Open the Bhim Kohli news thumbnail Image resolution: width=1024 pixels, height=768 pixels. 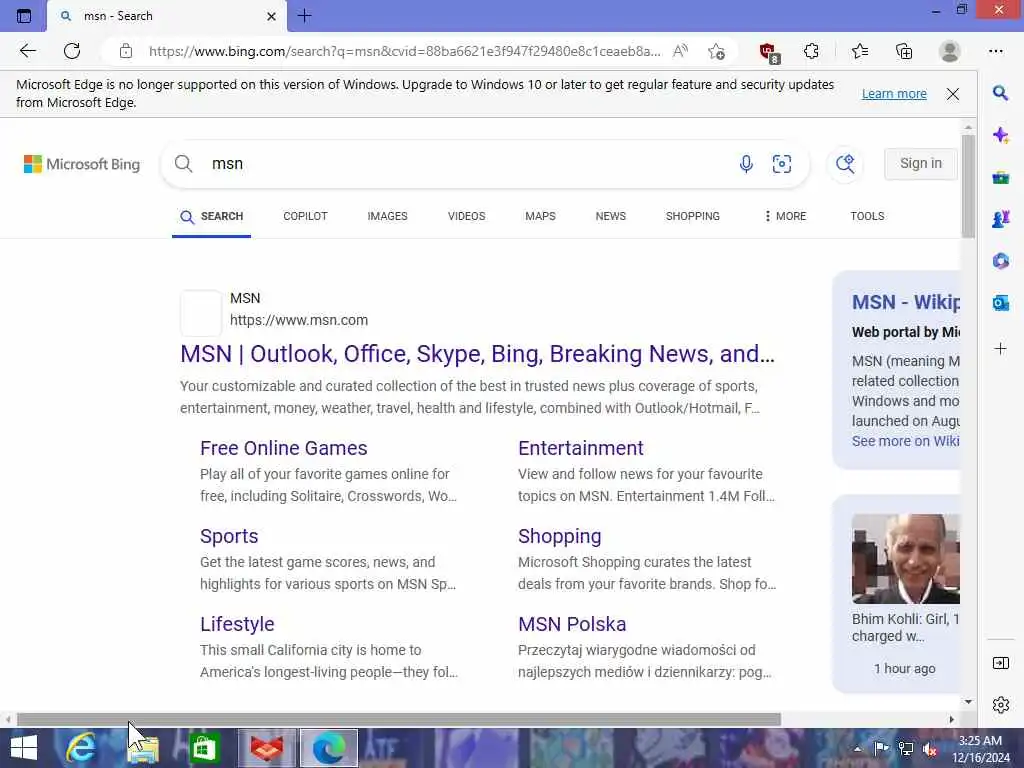coord(906,558)
